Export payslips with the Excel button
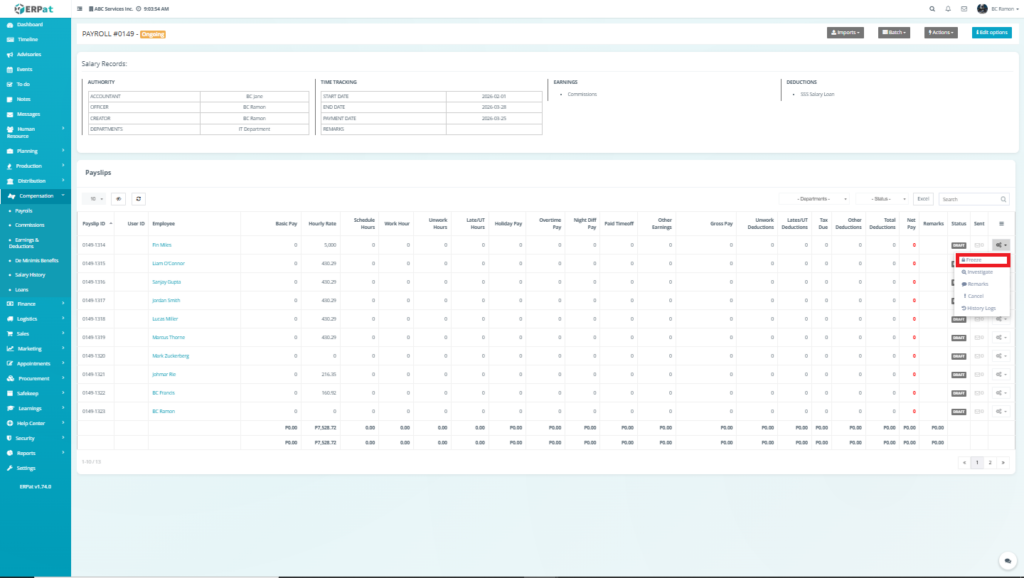The height and width of the screenshot is (578, 1024). tap(923, 199)
